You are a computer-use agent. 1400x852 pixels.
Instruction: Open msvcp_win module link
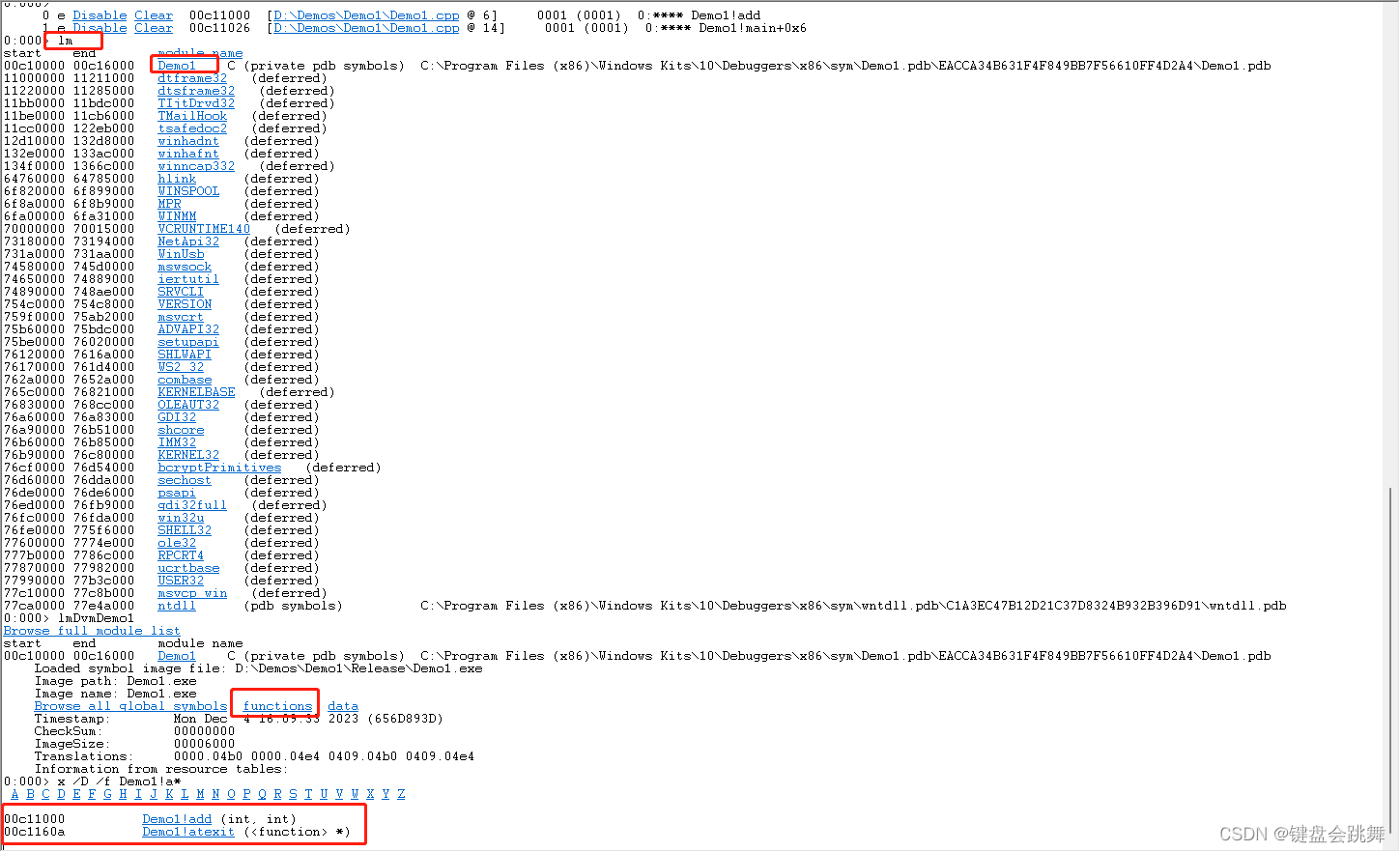coord(192,593)
